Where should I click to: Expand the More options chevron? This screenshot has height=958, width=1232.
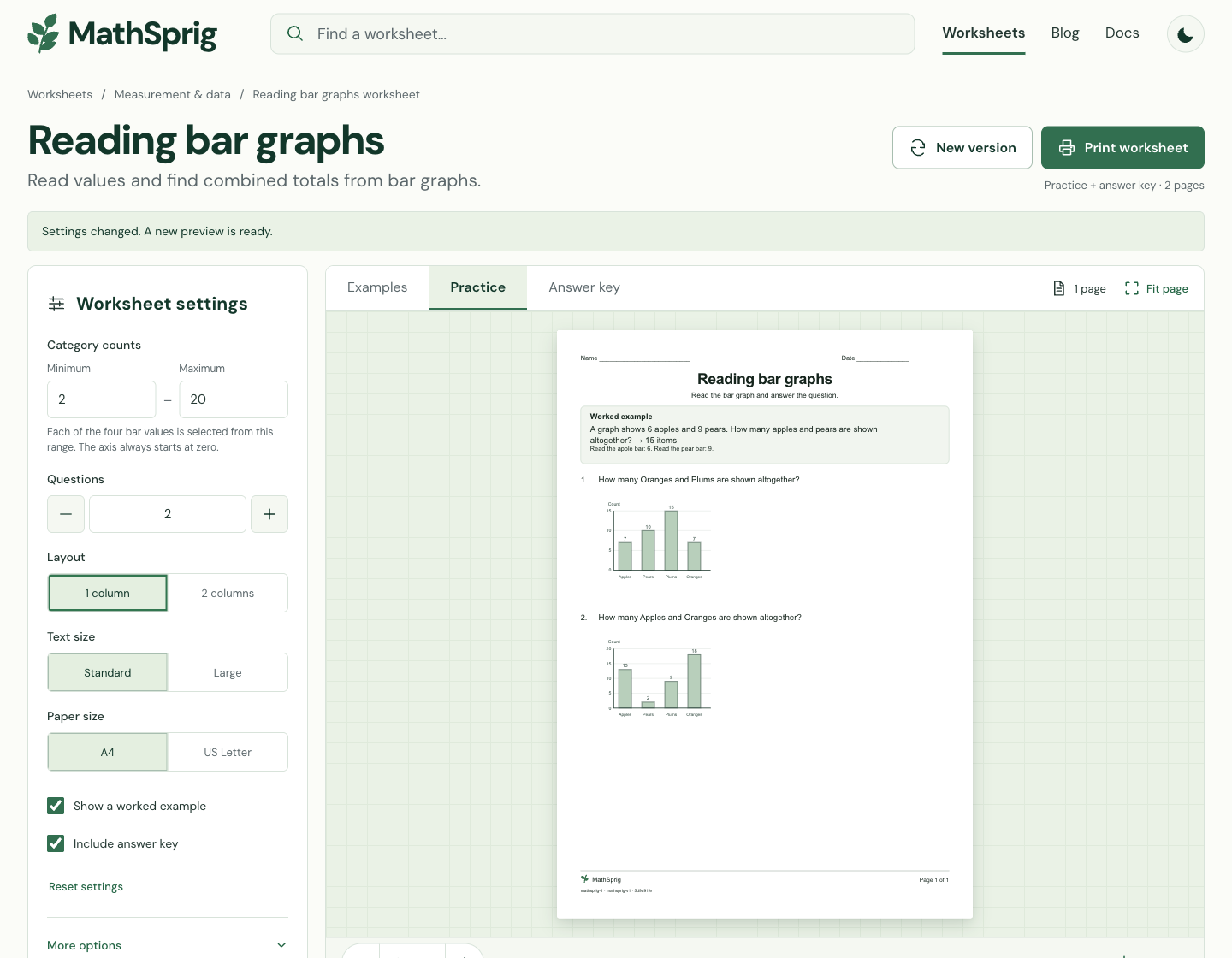(281, 945)
